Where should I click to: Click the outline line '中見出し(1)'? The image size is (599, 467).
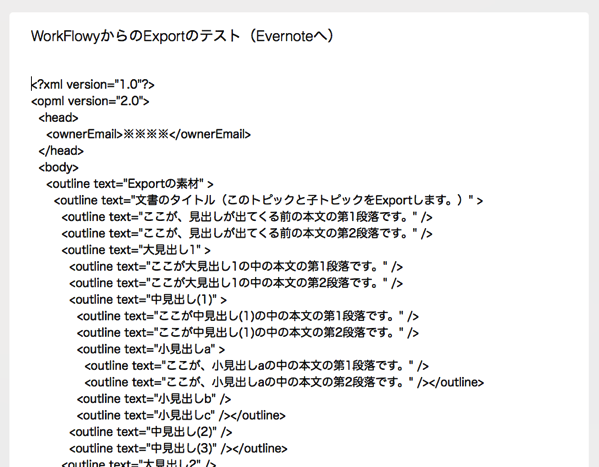pos(148,300)
